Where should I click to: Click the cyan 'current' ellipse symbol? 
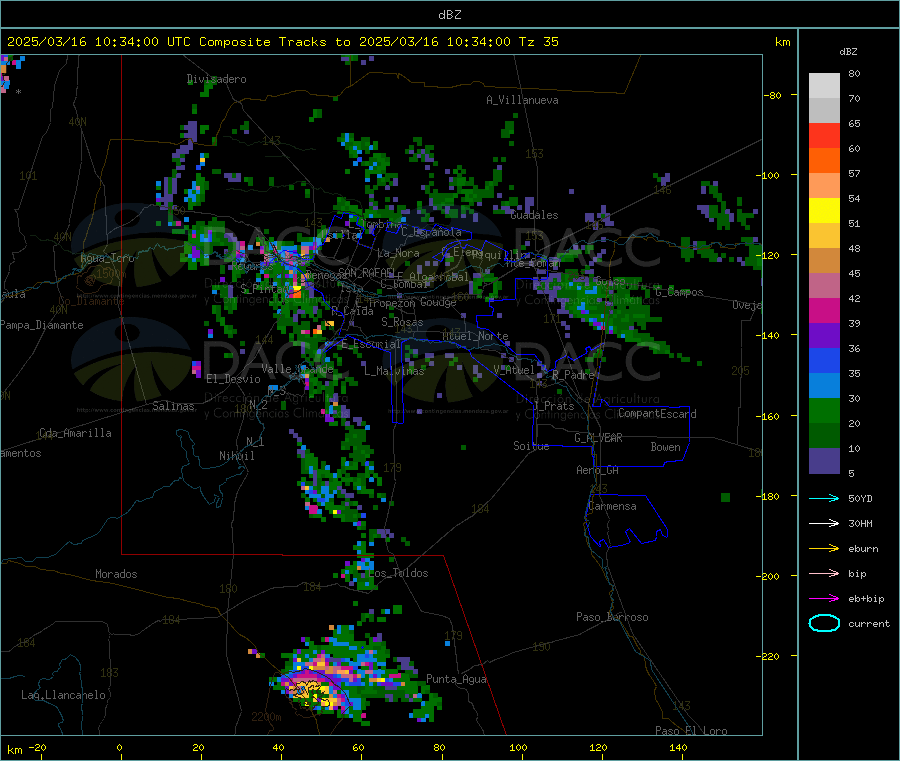[824, 623]
